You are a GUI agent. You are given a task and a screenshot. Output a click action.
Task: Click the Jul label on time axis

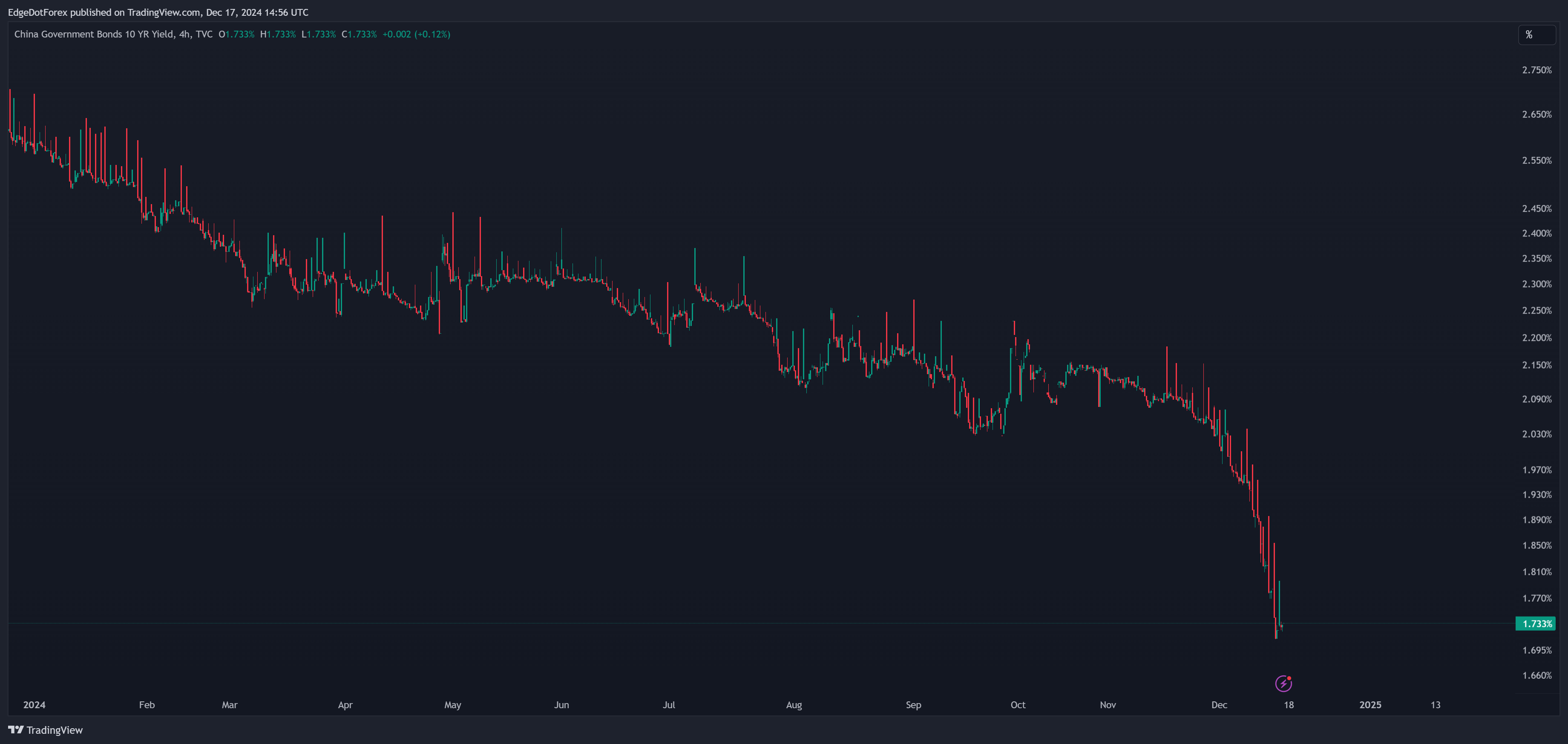coord(669,705)
